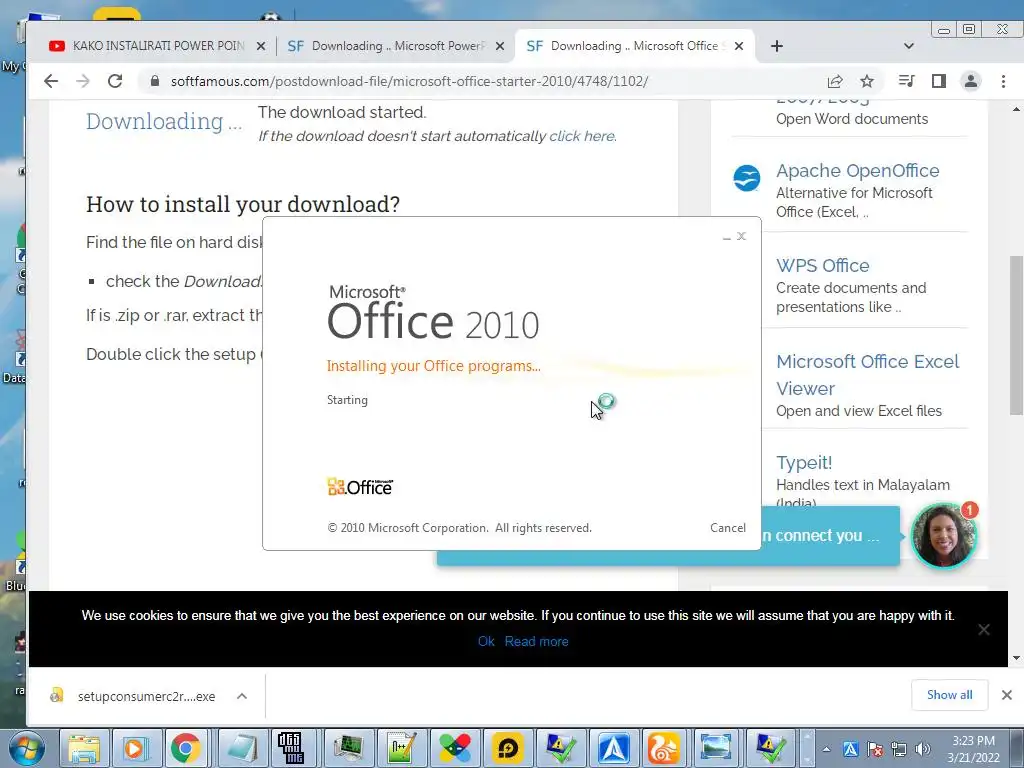1024x768 pixels.
Task: Click the volume speaker tray icon
Action: pyautogui.click(x=923, y=749)
